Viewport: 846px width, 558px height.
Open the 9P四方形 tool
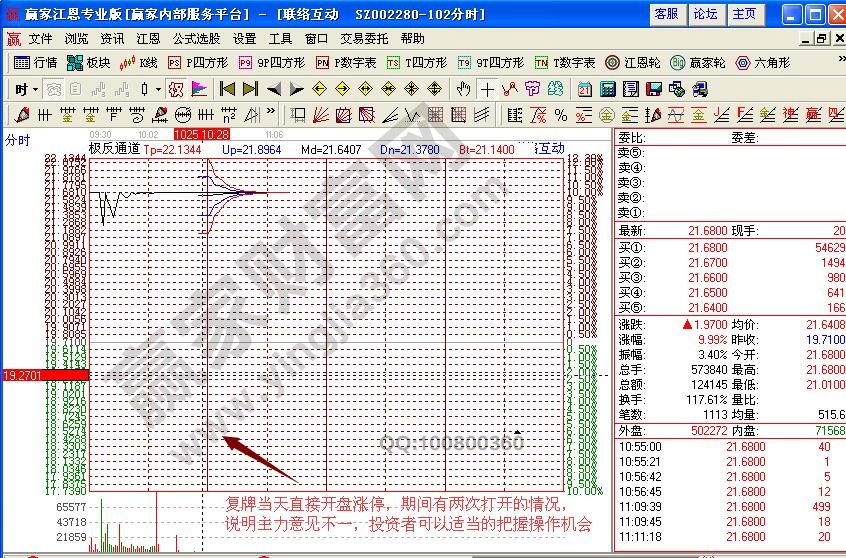coord(272,63)
